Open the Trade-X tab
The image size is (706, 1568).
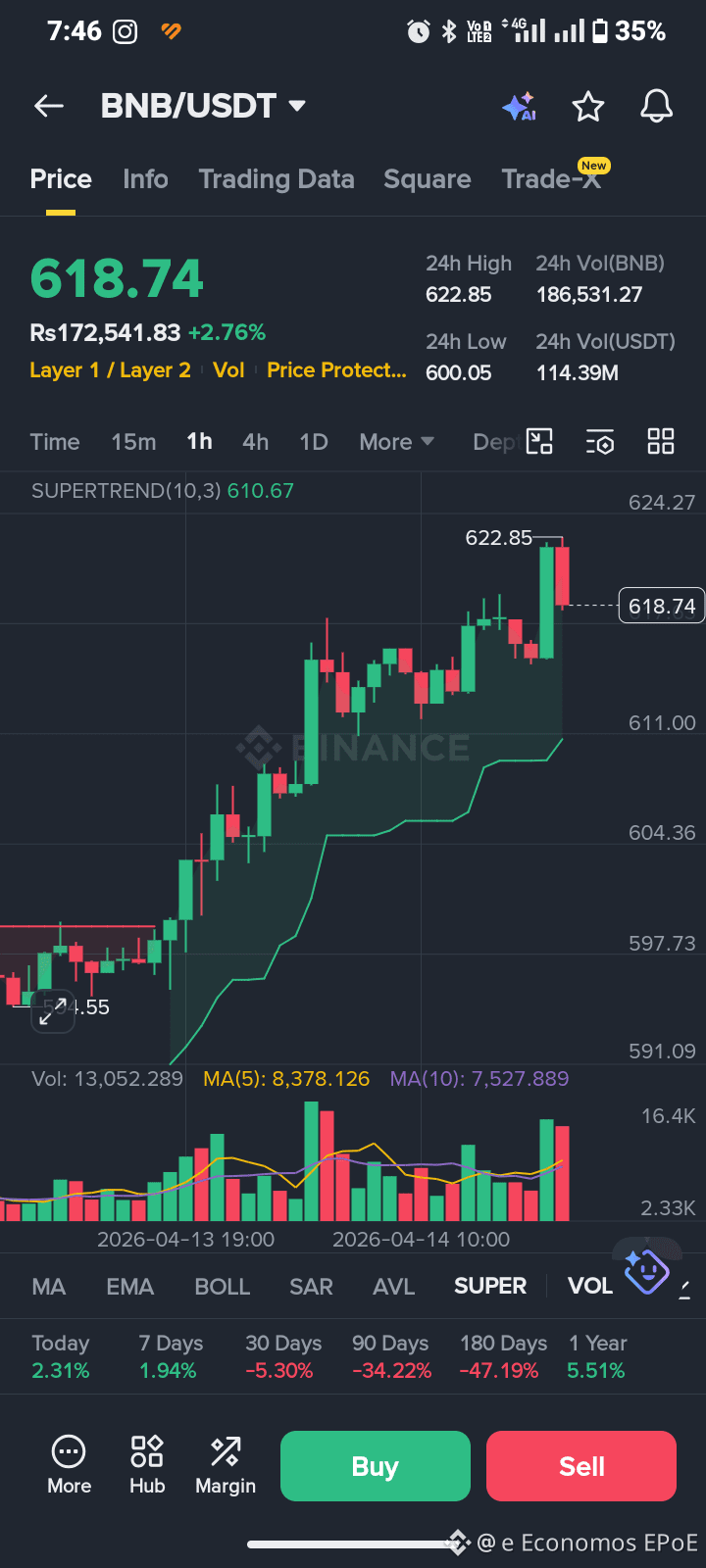552,179
